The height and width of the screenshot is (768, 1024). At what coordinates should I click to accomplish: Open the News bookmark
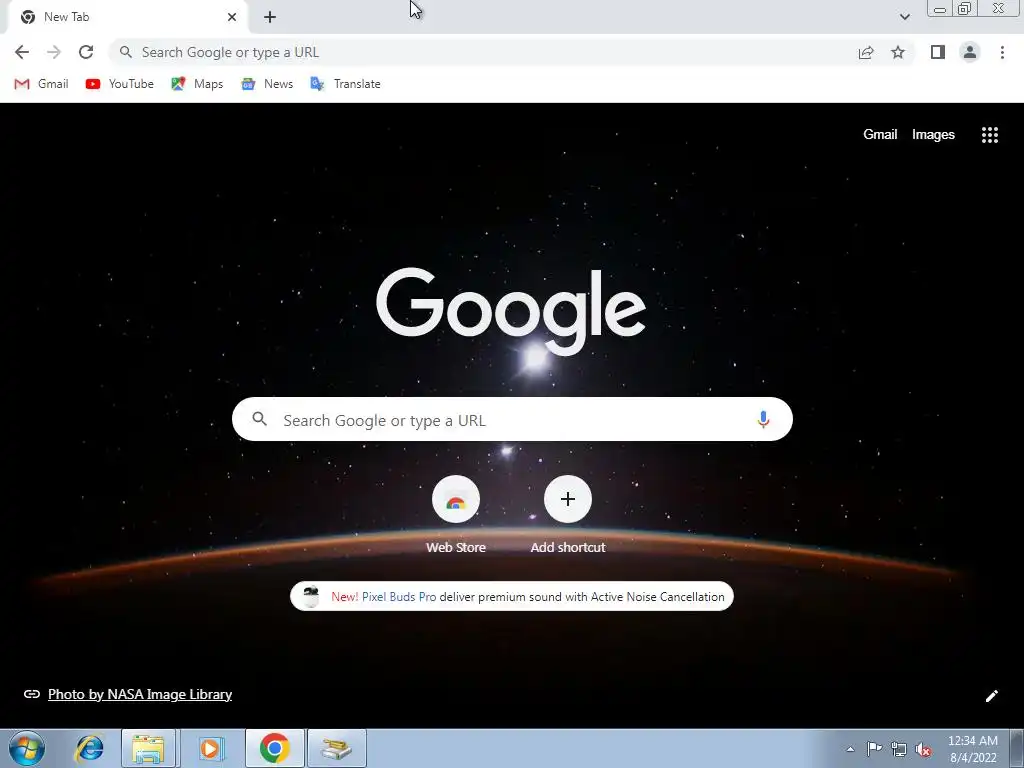[267, 84]
